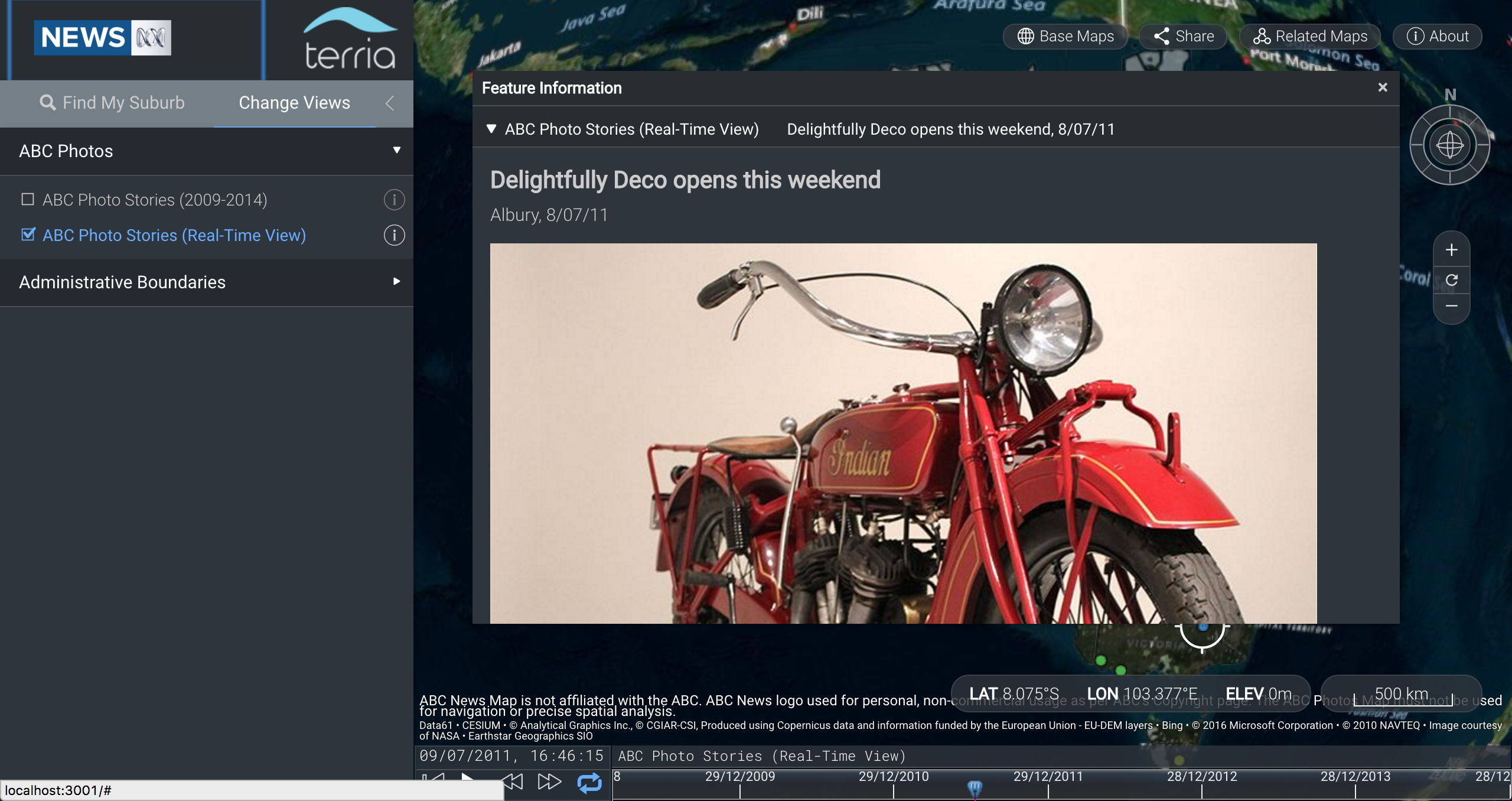Zoom out on the map
Screen dimensions: 1512x801
pos(1451,306)
